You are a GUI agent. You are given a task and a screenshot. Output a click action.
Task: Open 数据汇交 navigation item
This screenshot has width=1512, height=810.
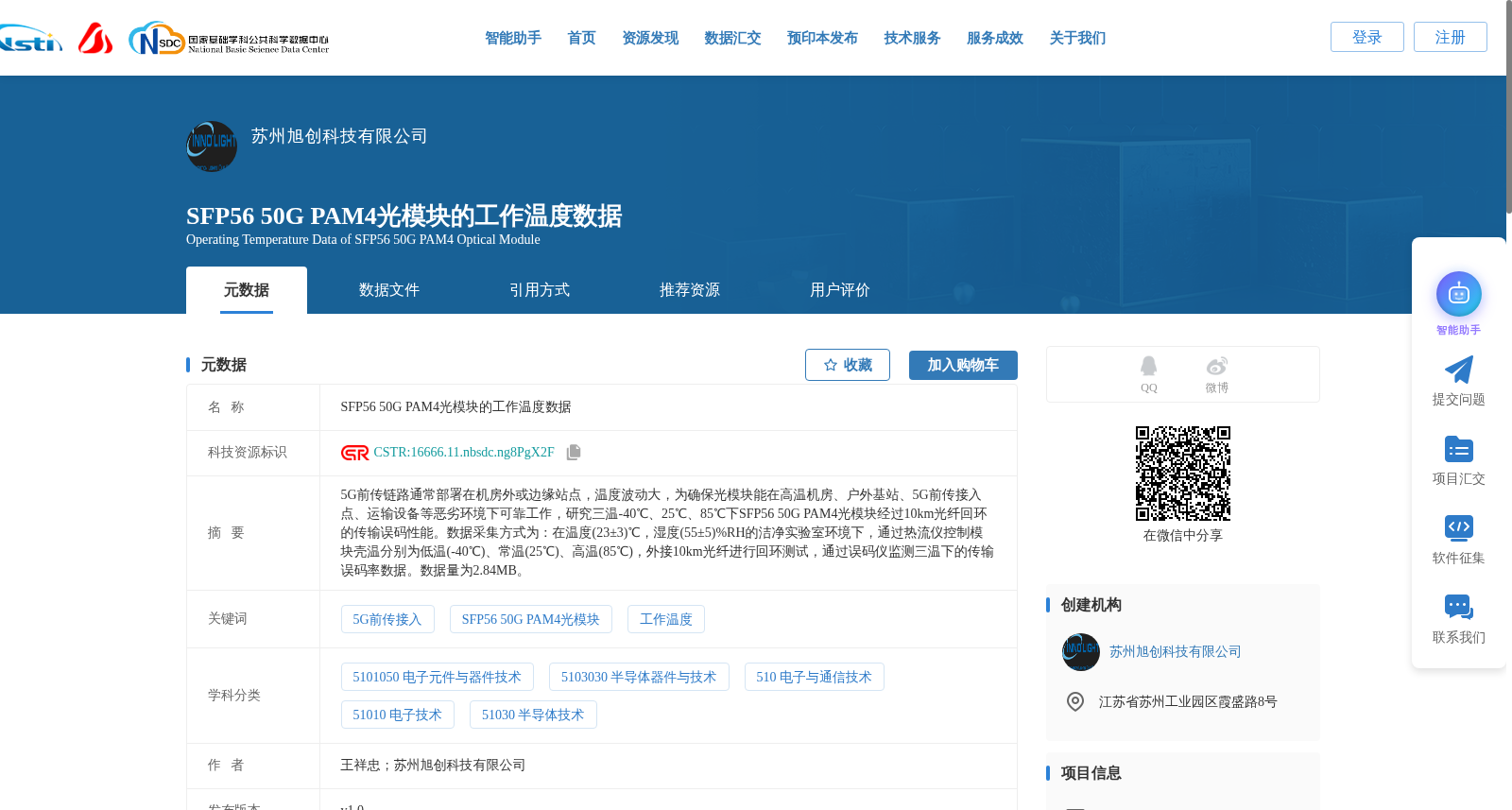[732, 38]
